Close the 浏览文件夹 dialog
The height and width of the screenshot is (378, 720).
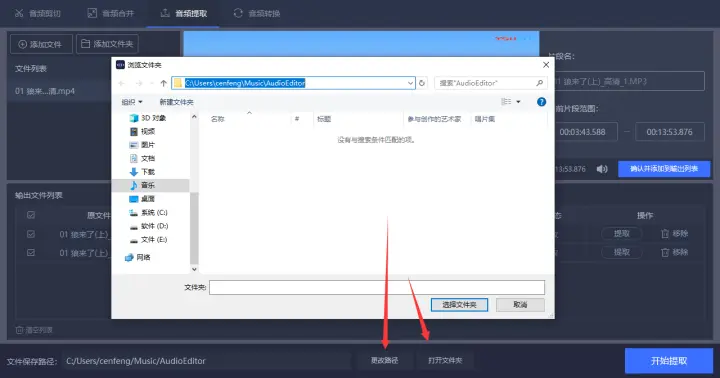[546, 65]
